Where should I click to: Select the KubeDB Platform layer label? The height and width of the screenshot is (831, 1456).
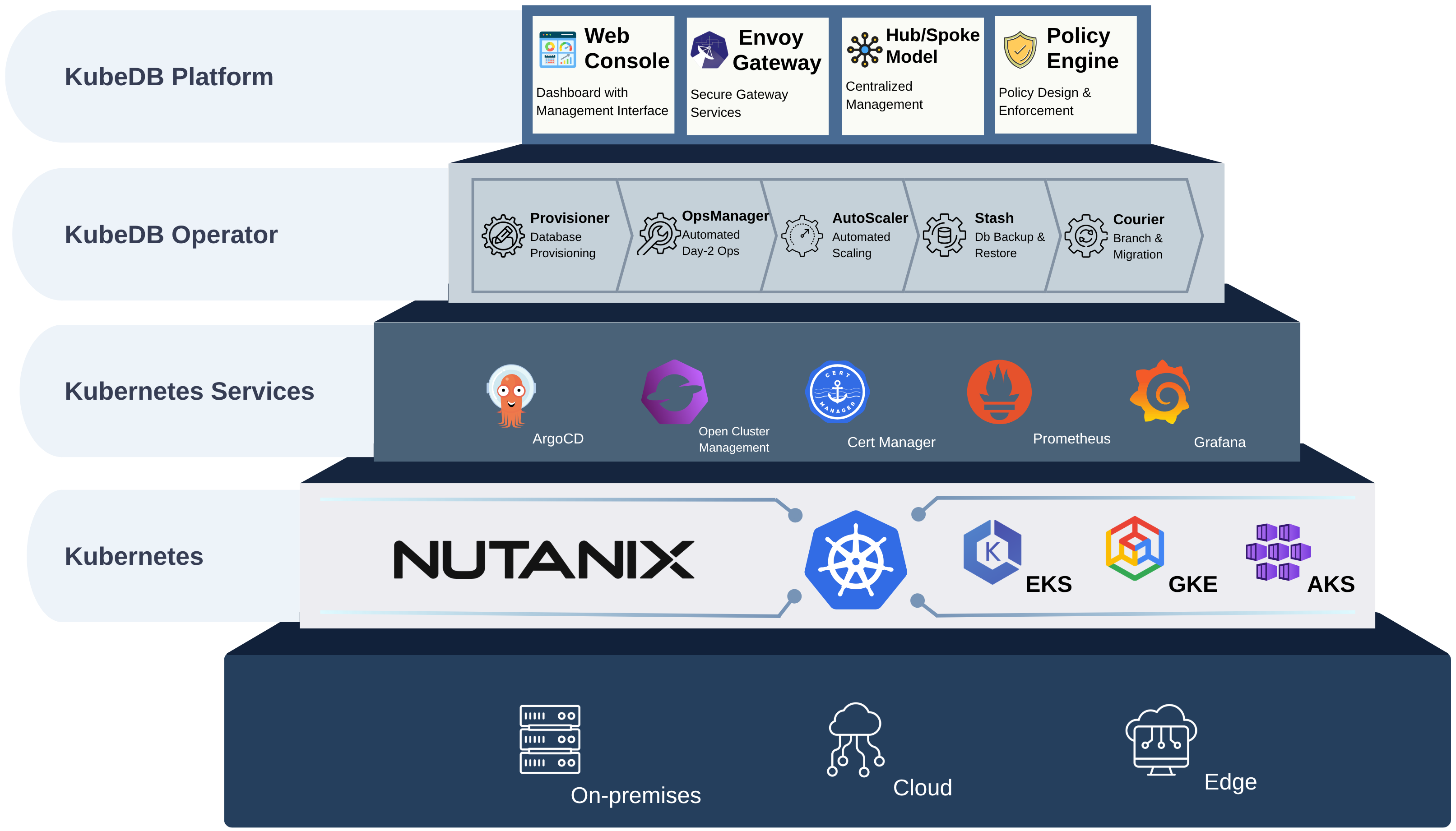tap(169, 77)
